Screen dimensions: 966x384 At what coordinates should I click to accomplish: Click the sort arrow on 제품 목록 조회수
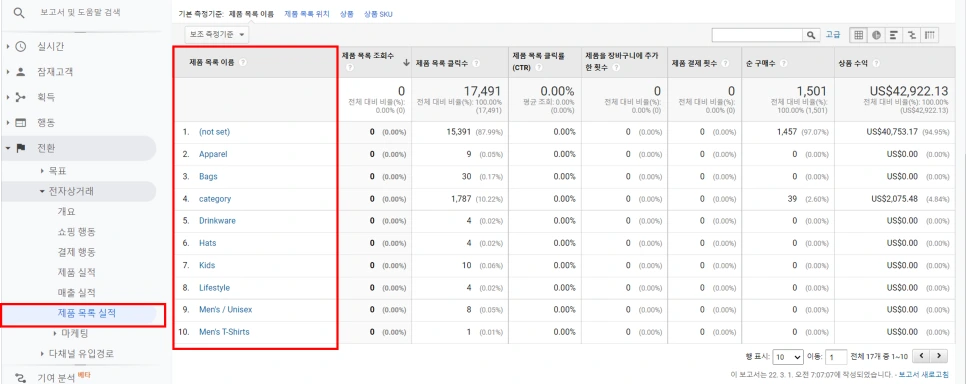click(406, 62)
